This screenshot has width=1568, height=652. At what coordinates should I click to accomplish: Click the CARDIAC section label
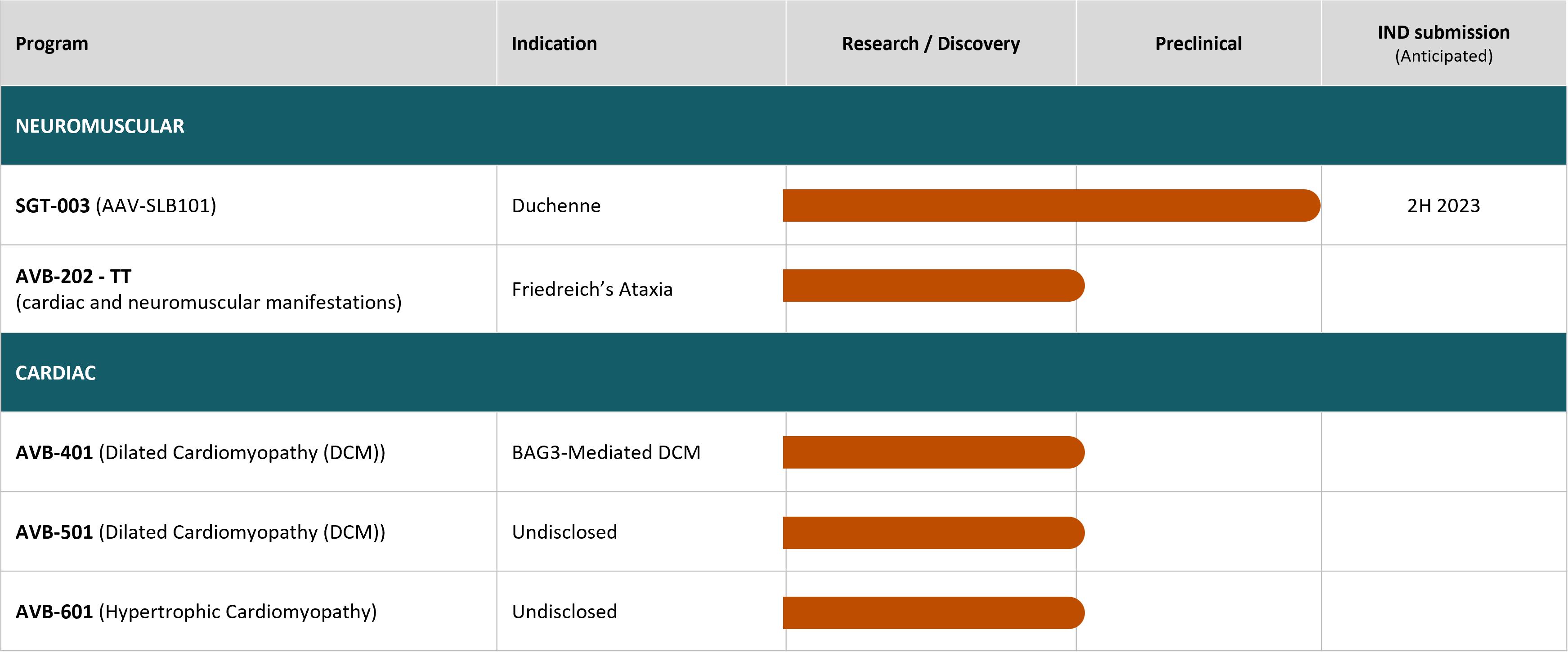click(x=55, y=373)
